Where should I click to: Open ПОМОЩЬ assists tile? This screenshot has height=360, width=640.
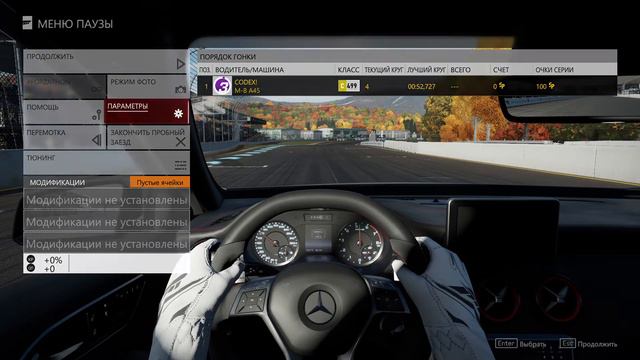tap(64, 112)
